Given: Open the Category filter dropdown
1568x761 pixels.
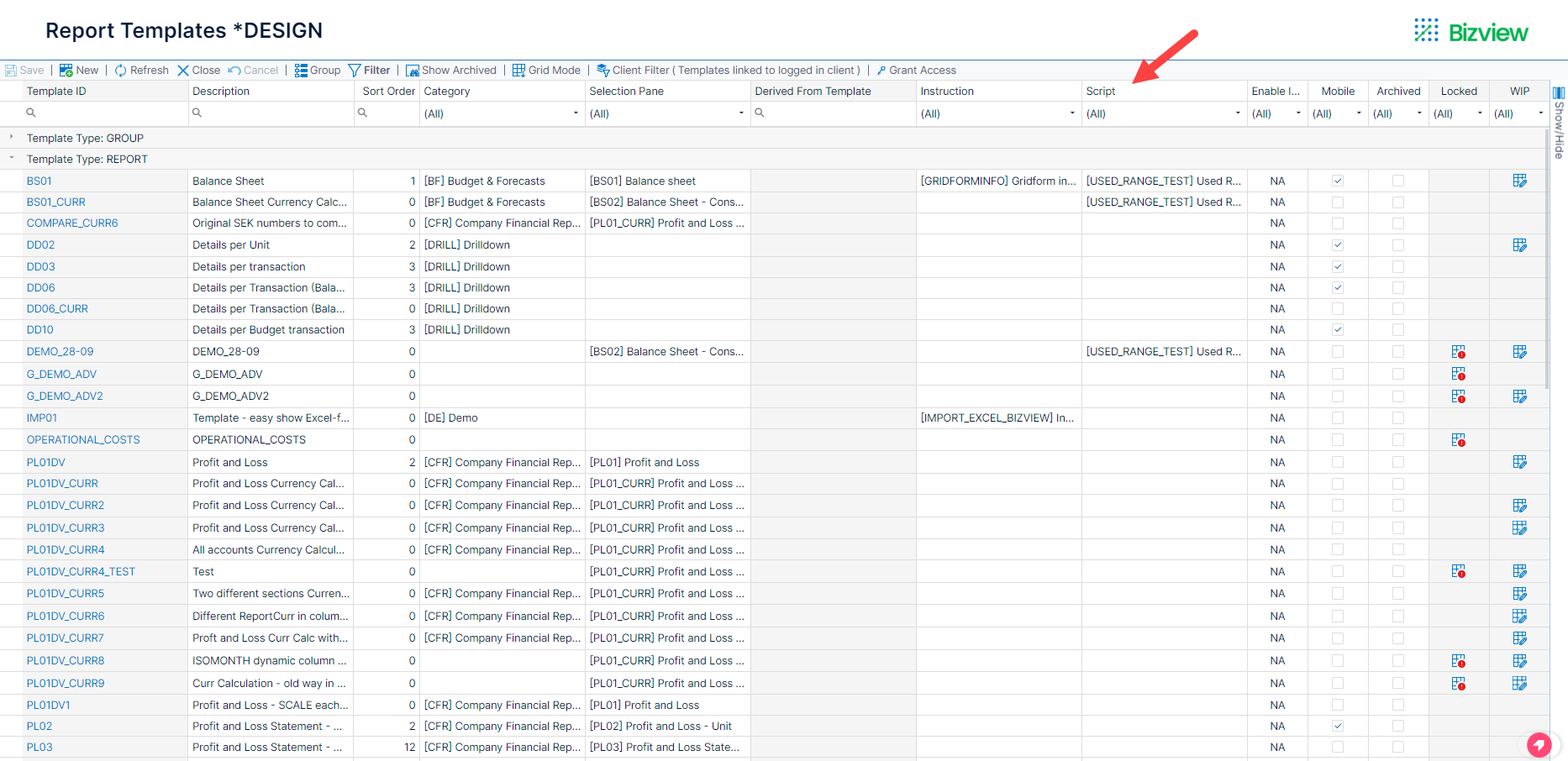Looking at the screenshot, I should tap(575, 113).
